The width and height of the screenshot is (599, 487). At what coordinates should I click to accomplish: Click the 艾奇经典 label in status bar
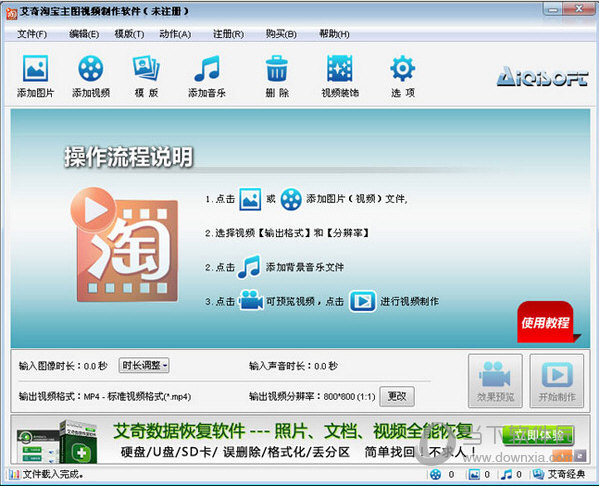pyautogui.click(x=567, y=474)
